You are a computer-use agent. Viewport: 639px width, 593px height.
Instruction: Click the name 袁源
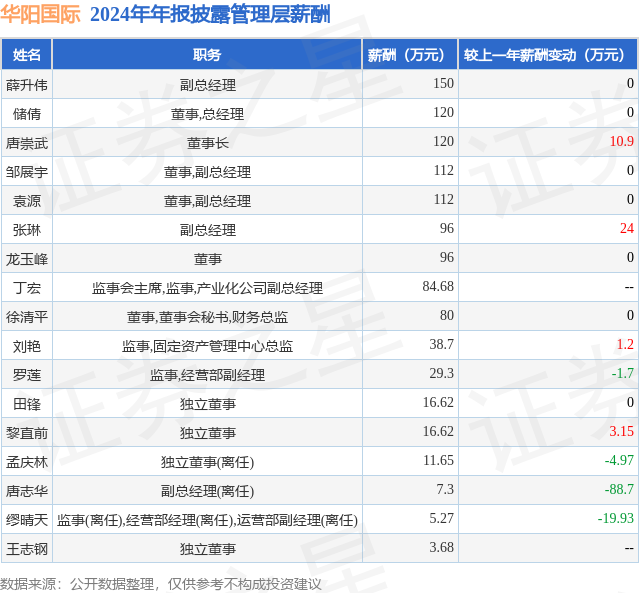(27, 201)
